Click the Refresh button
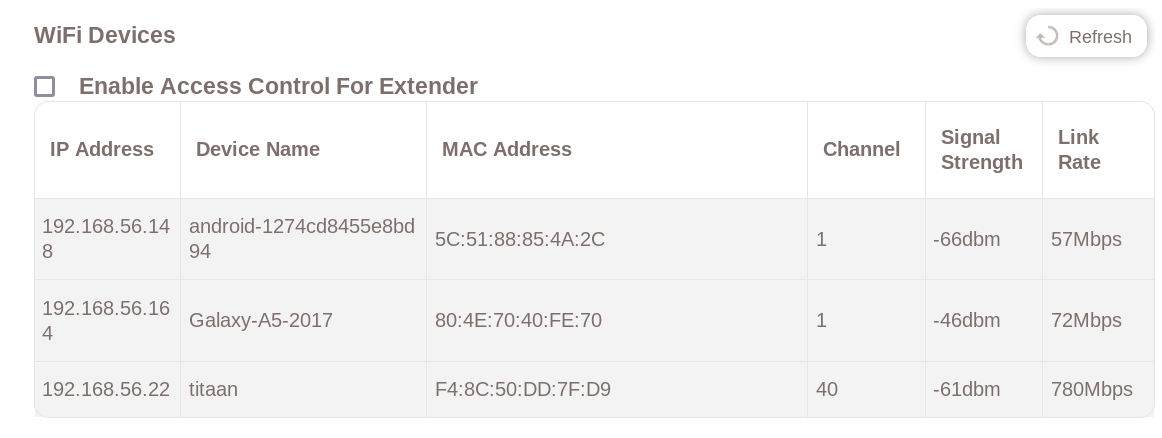This screenshot has width=1162, height=438. [1086, 37]
